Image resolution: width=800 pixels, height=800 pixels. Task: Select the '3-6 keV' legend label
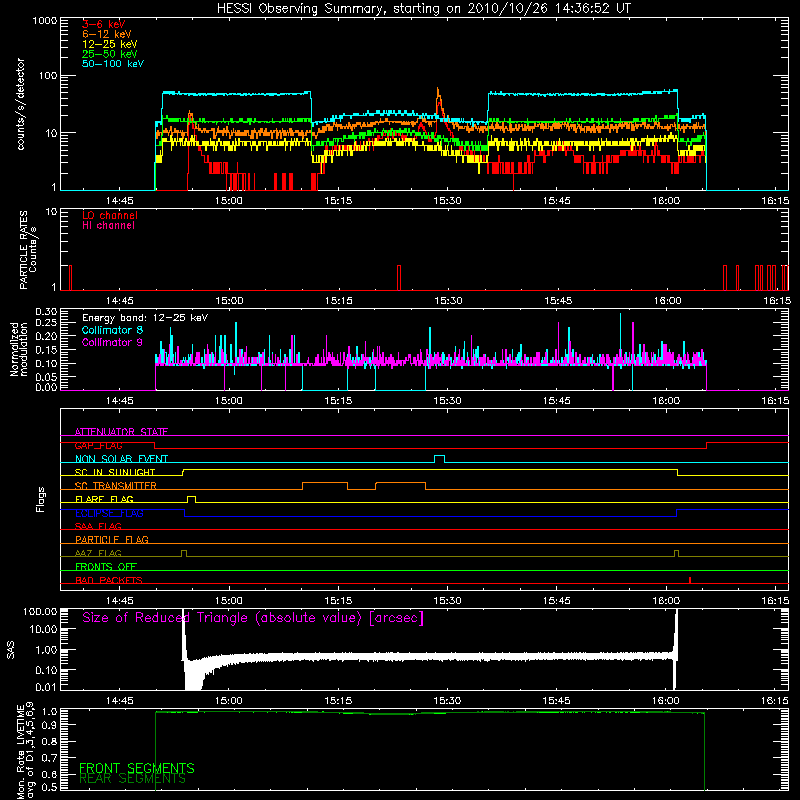(104, 24)
